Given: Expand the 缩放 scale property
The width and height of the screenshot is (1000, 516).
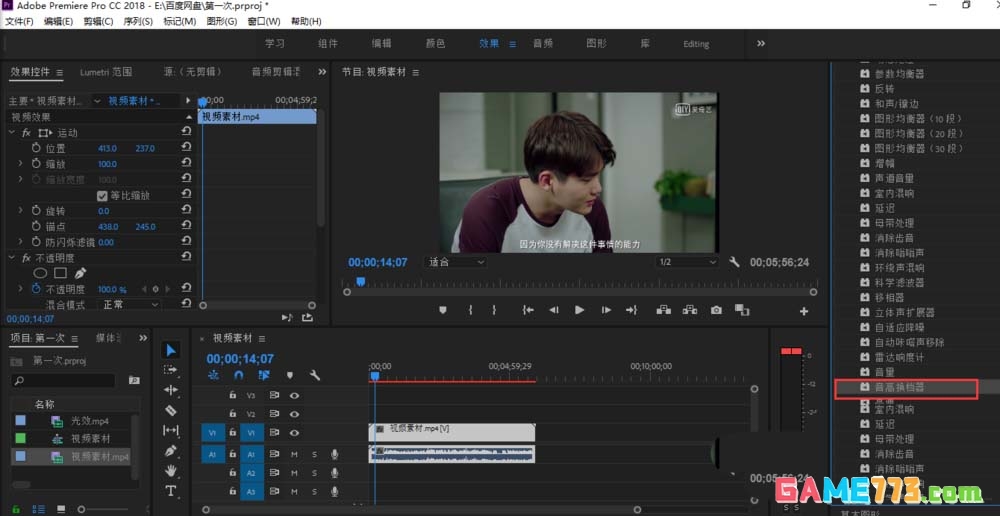Looking at the screenshot, I should click(20, 164).
